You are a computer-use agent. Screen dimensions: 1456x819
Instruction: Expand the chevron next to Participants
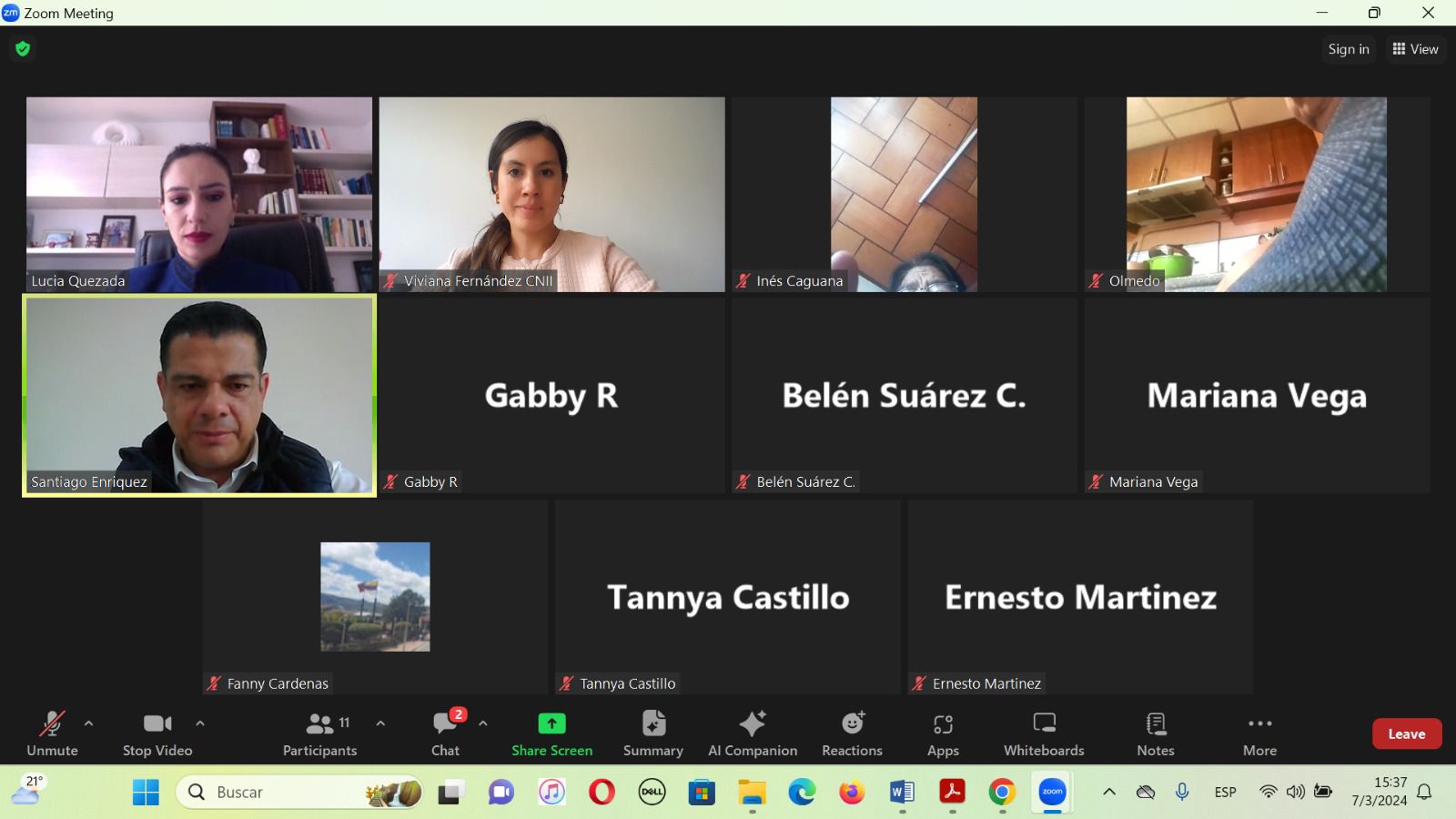pyautogui.click(x=380, y=723)
